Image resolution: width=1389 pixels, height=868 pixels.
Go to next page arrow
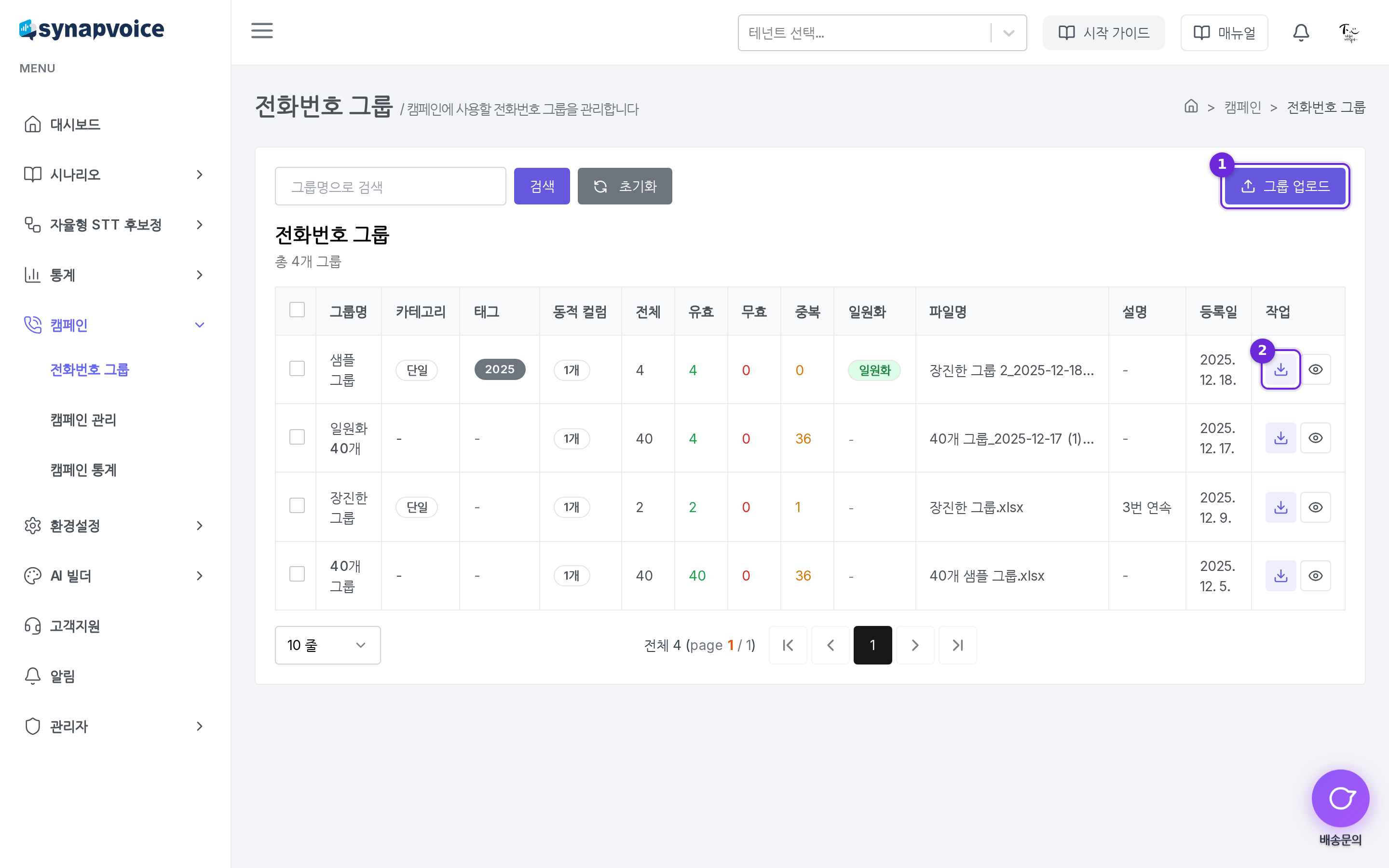point(915,645)
